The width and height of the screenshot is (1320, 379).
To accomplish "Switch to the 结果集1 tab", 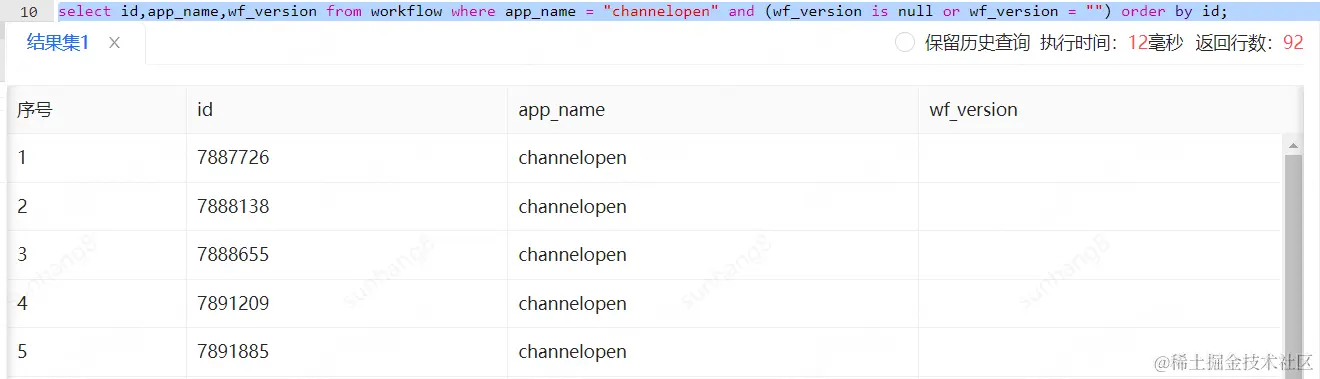I will [x=58, y=43].
